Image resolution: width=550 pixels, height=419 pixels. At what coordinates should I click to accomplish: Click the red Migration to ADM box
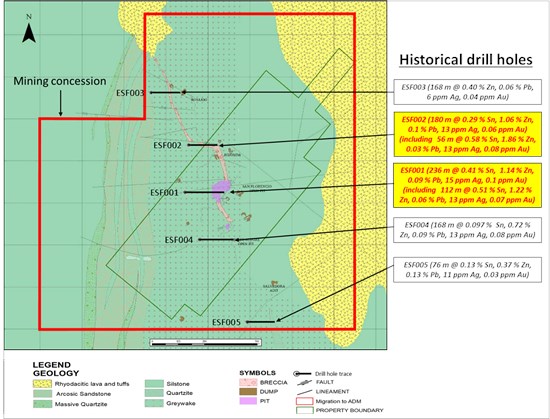click(x=304, y=401)
